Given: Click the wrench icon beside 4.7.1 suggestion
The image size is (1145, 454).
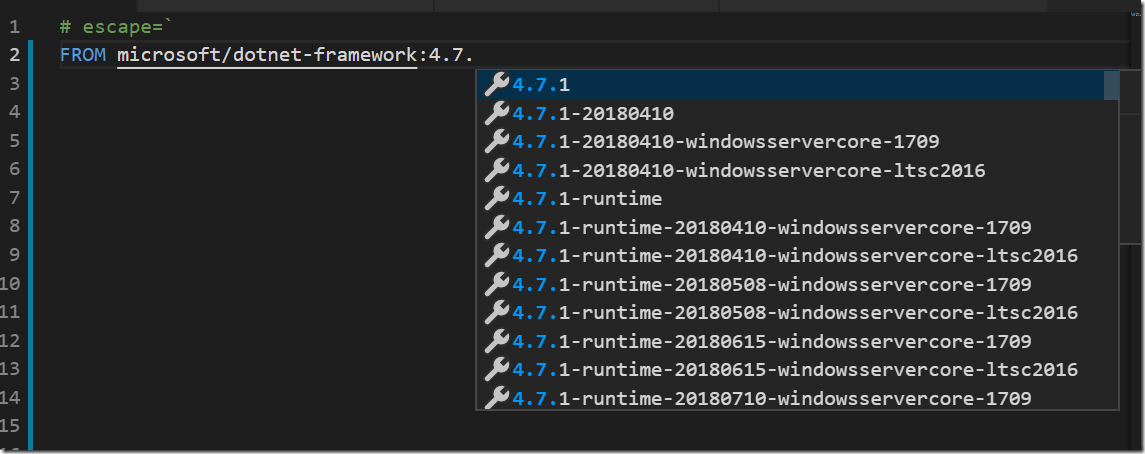Looking at the screenshot, I should [x=497, y=85].
